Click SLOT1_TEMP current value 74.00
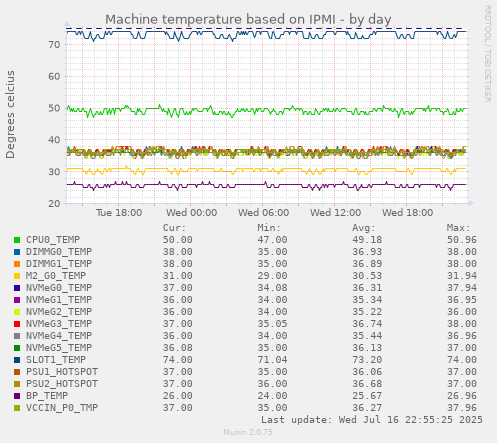The width and height of the screenshot is (497, 443). click(x=178, y=360)
